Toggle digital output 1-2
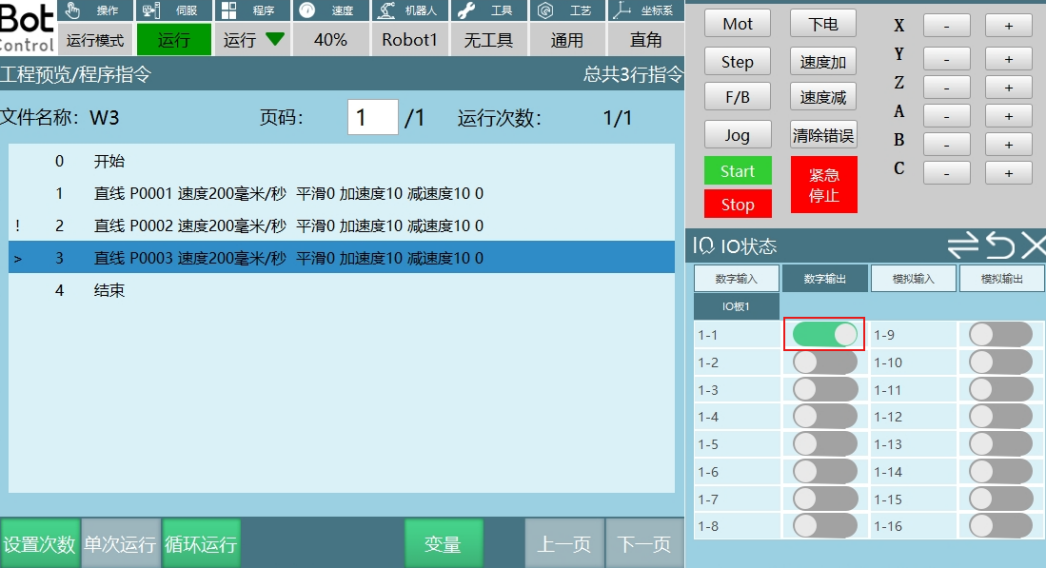1046x568 pixels. tap(825, 362)
